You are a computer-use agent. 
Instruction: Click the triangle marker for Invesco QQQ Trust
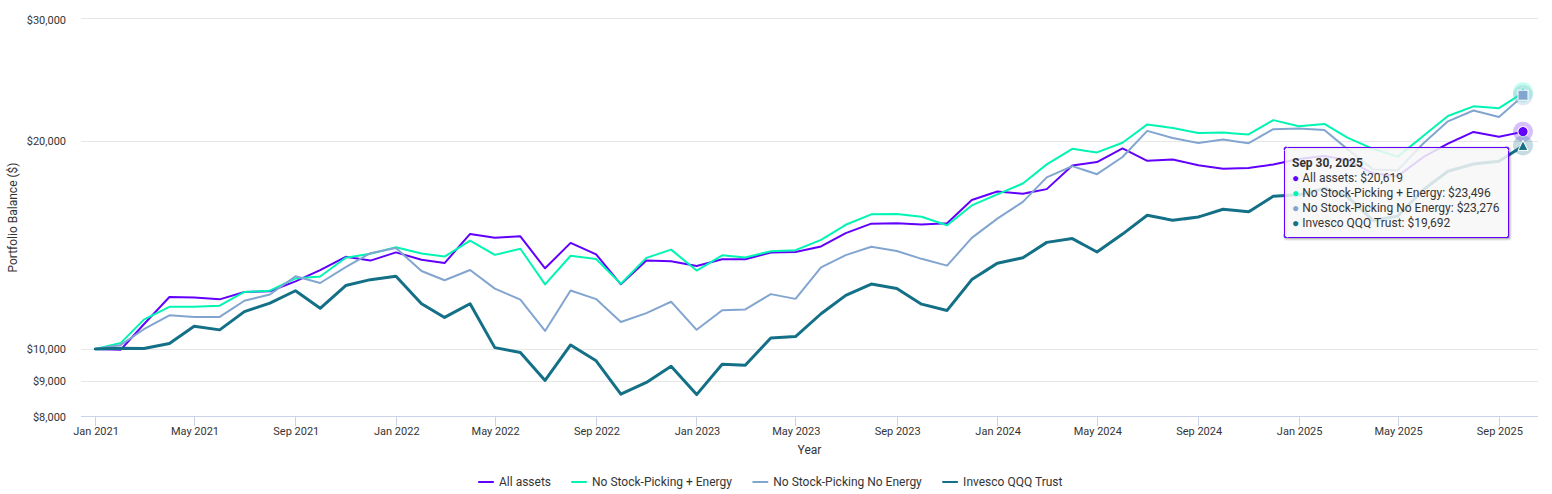1522,147
